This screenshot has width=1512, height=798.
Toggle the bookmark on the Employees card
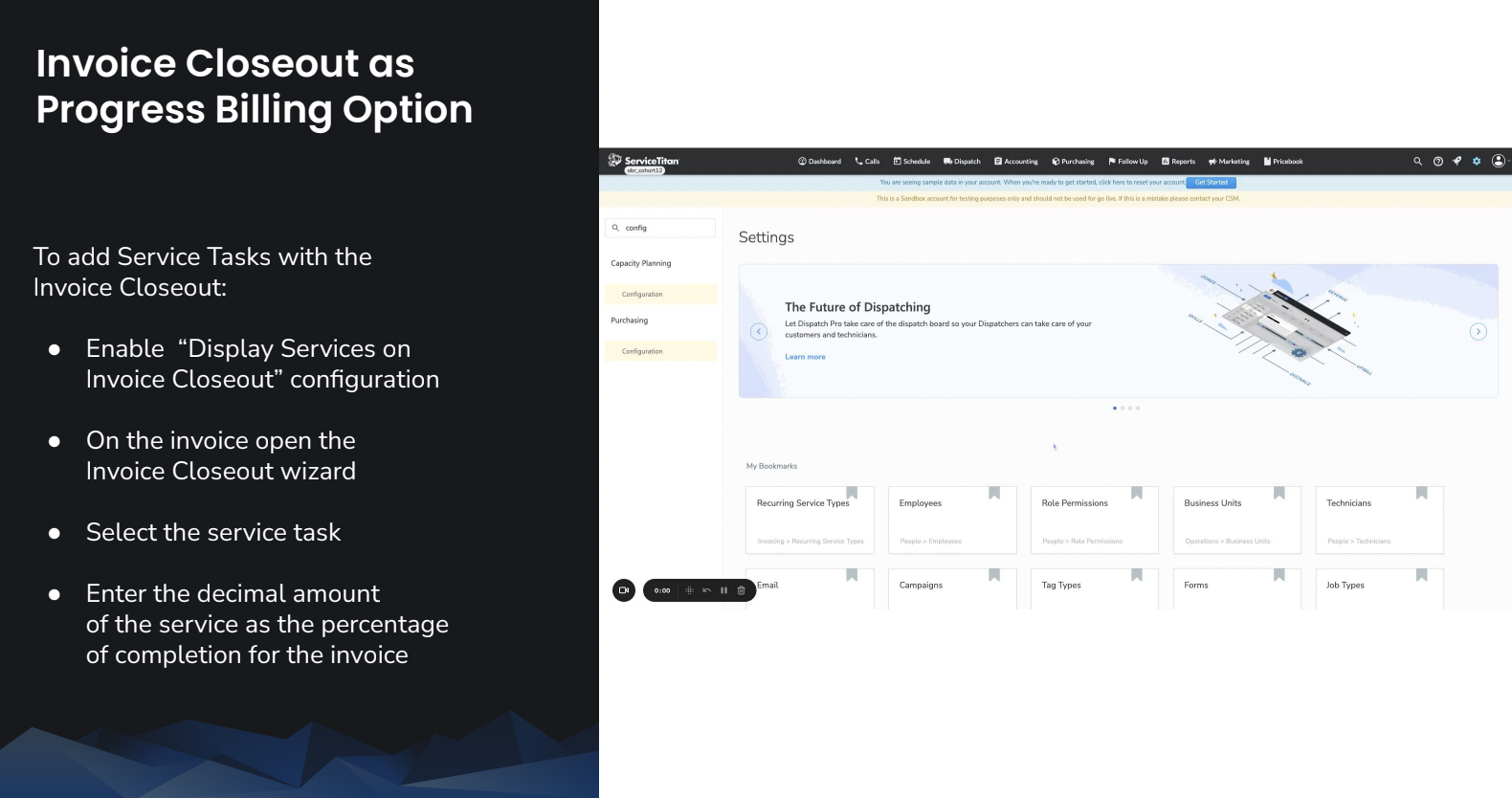click(x=994, y=493)
